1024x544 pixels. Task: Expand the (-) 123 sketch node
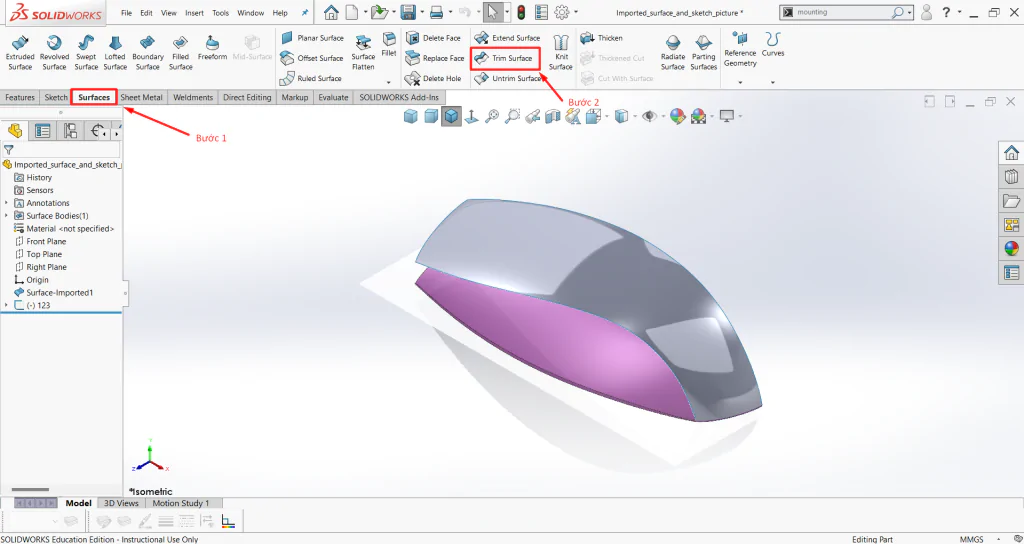tap(7, 305)
